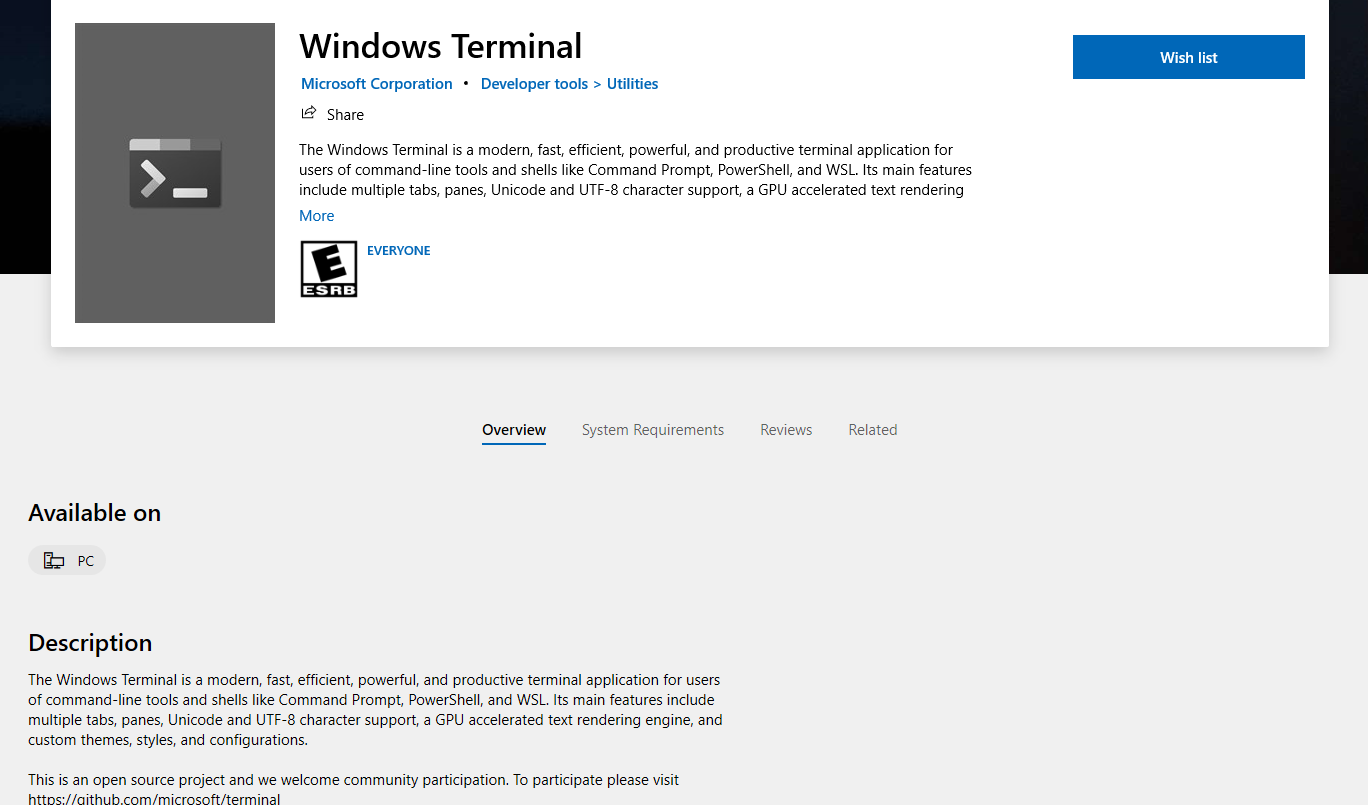This screenshot has height=805, width=1368.
Task: Select the Overview tab
Action: coord(514,430)
